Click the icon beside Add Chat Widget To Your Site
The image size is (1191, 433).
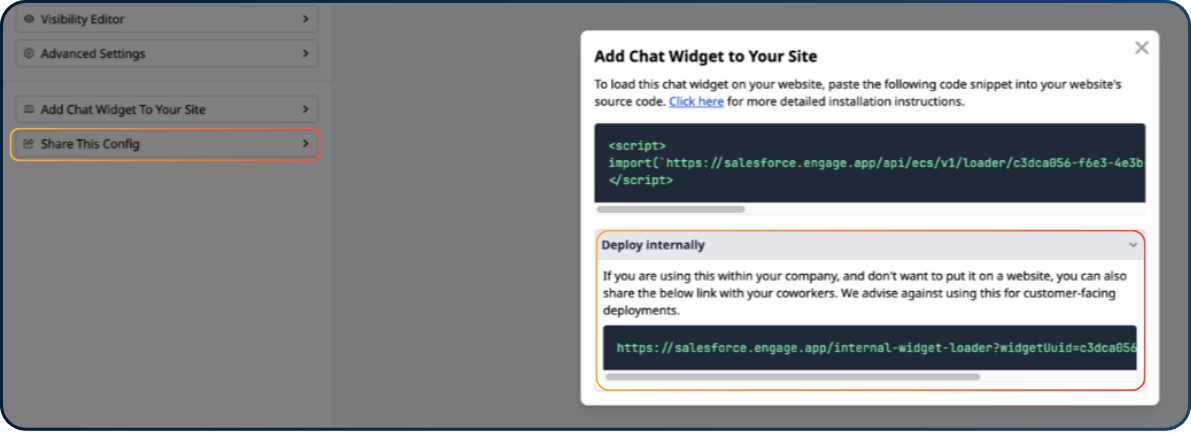pyautogui.click(x=30, y=110)
